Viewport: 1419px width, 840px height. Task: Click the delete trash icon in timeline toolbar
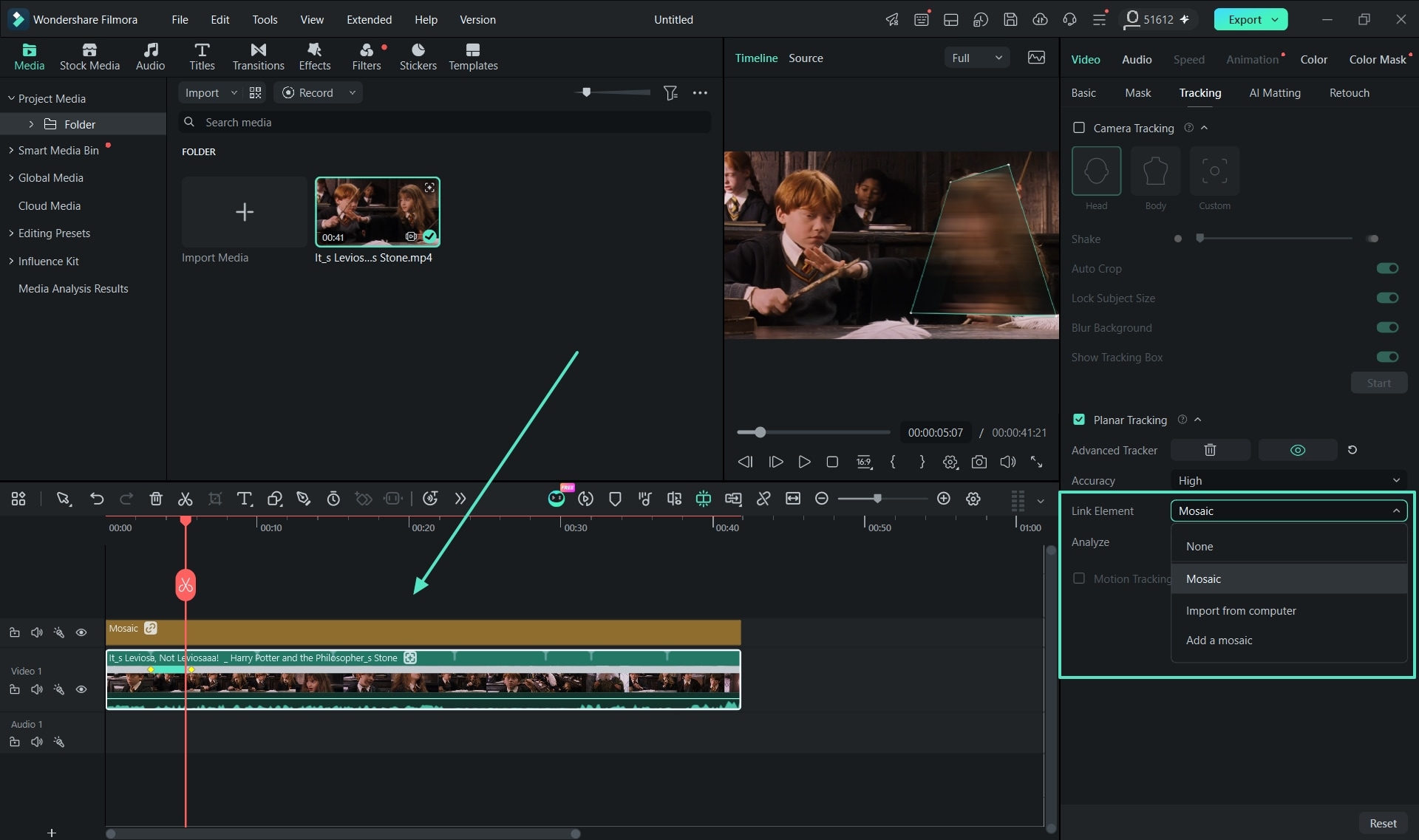[156, 499]
